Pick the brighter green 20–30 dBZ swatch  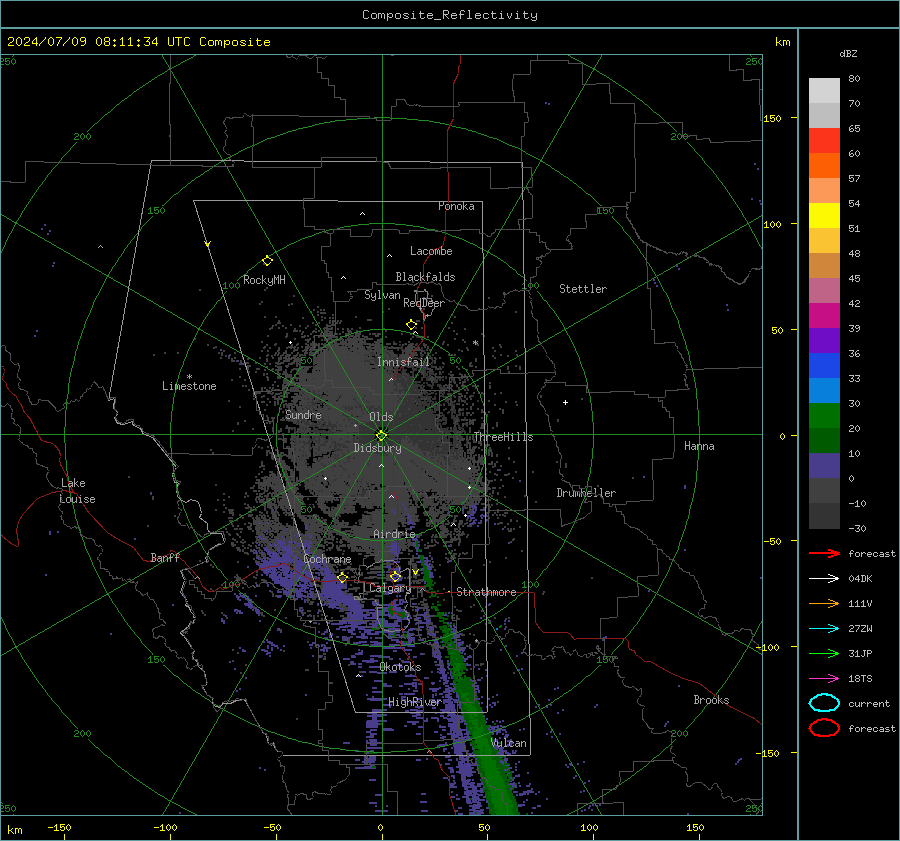824,416
